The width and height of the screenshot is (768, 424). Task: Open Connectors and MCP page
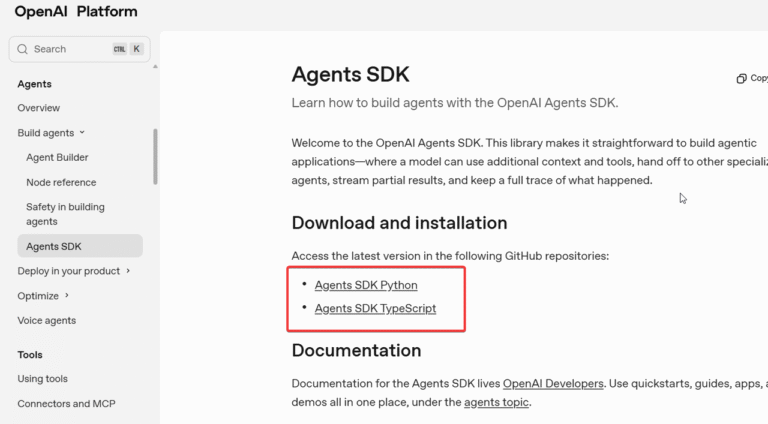click(66, 404)
